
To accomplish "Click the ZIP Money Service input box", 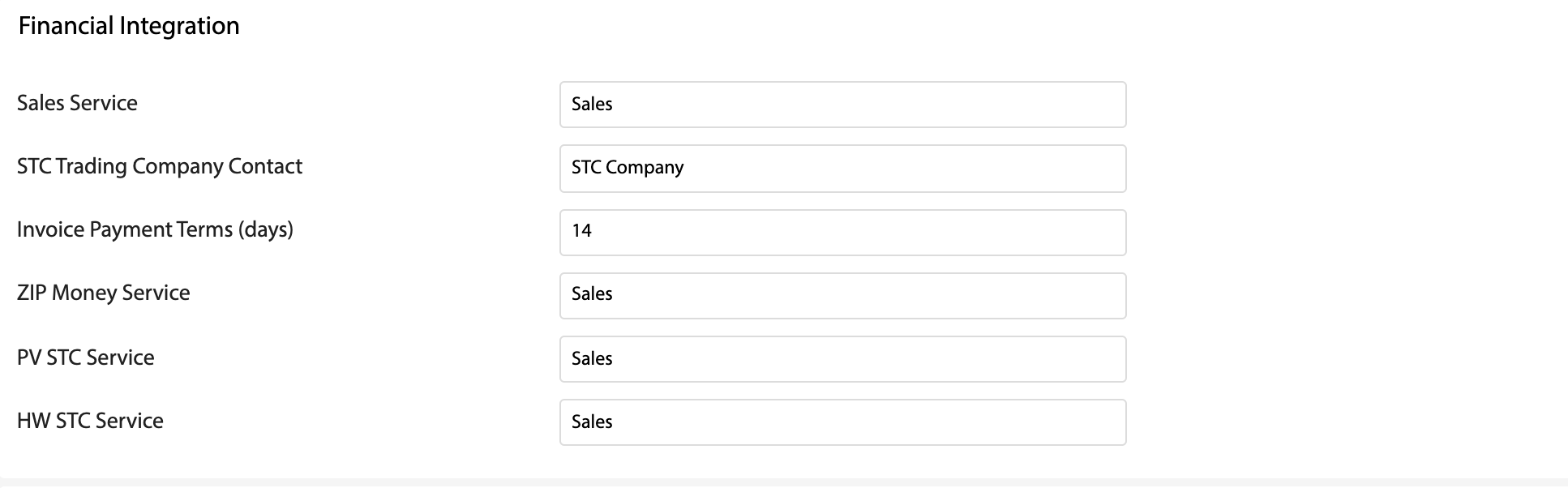I will click(x=842, y=295).
